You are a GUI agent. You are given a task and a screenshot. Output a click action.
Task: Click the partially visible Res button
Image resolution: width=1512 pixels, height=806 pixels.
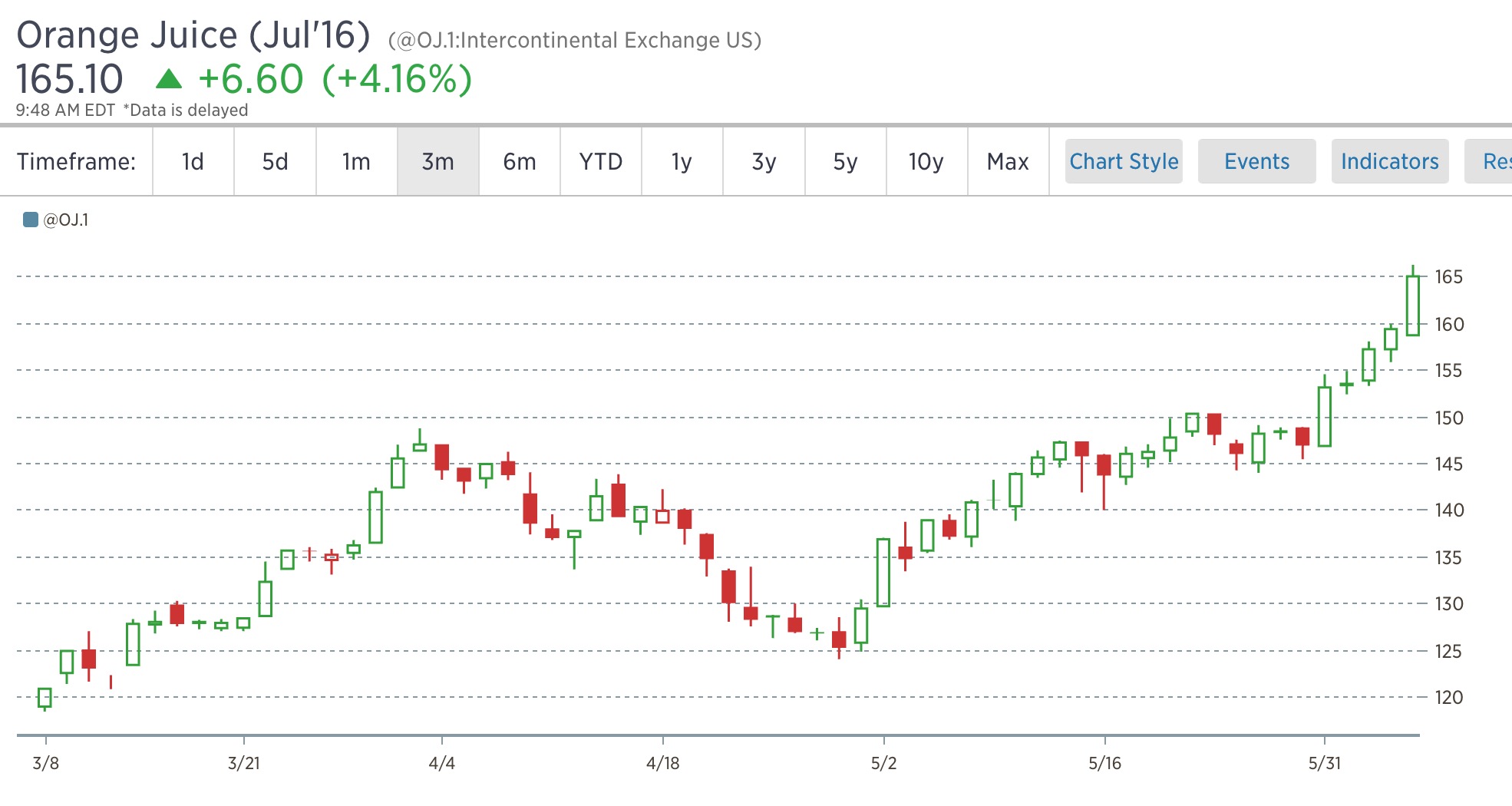[x=1497, y=161]
